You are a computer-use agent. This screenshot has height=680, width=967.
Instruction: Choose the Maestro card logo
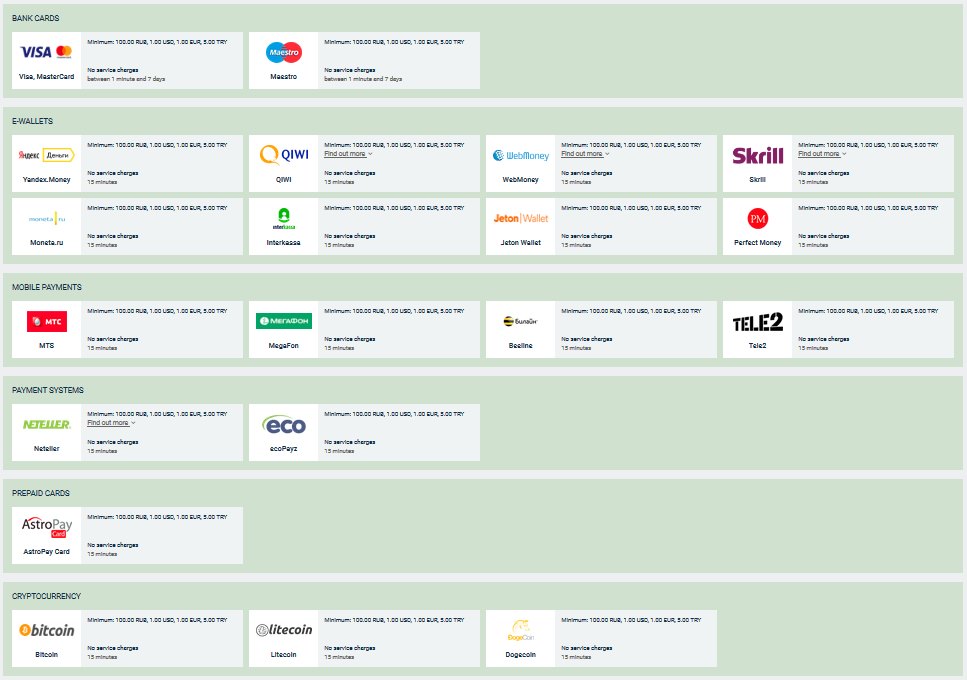click(284, 52)
